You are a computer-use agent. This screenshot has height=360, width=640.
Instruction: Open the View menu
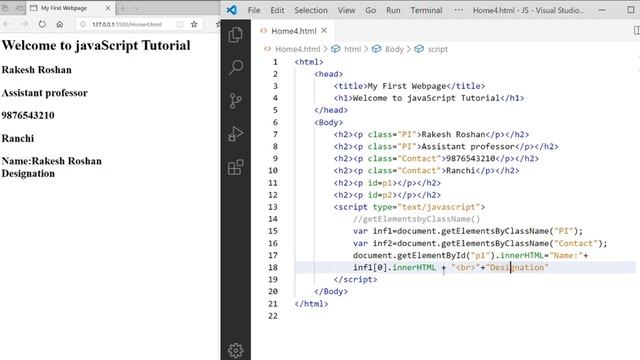346,10
